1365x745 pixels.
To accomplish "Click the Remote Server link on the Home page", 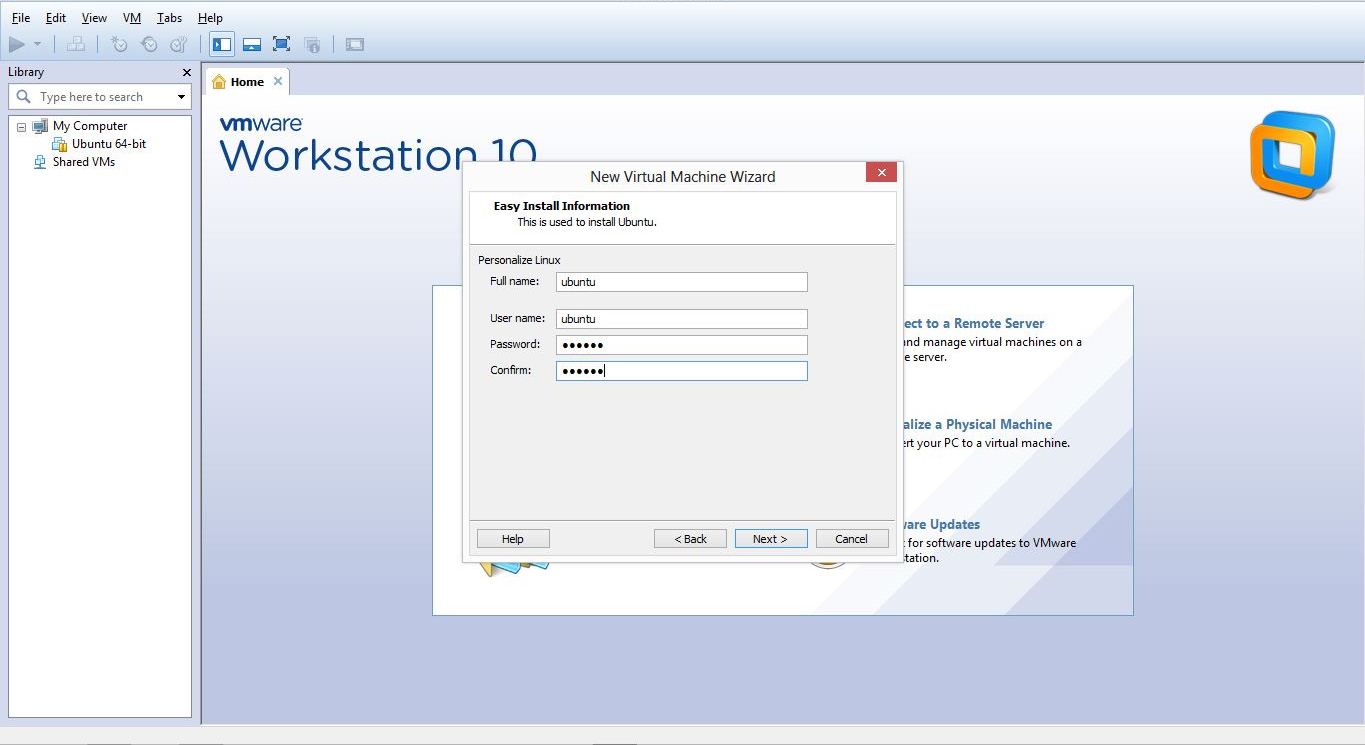I will [x=974, y=324].
